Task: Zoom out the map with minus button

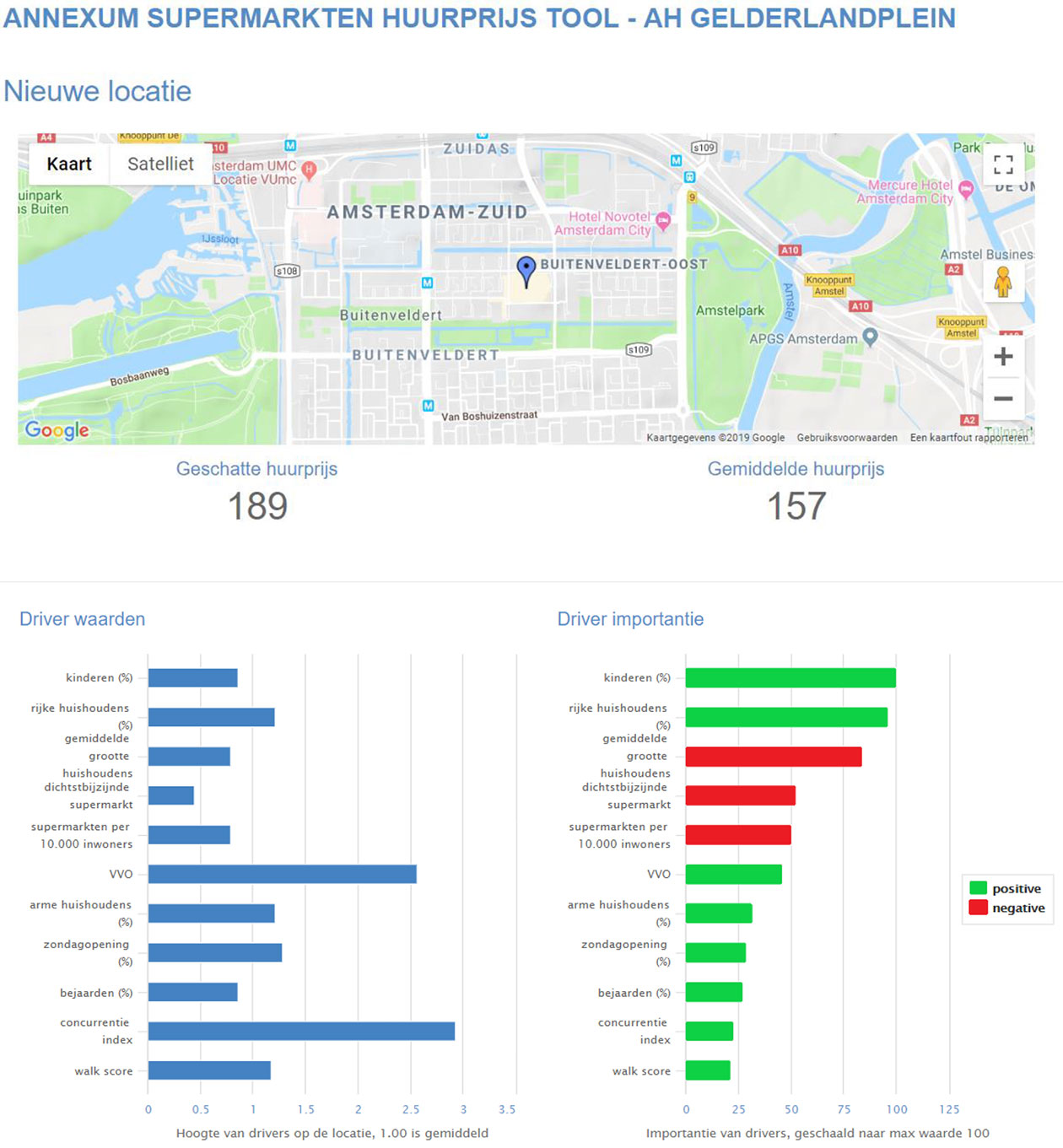Action: [1003, 398]
